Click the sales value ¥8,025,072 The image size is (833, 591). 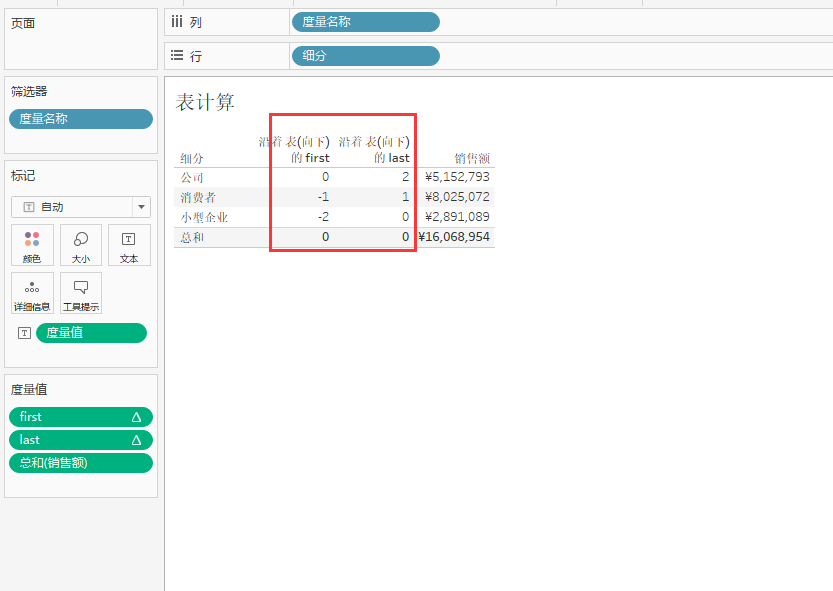click(457, 197)
